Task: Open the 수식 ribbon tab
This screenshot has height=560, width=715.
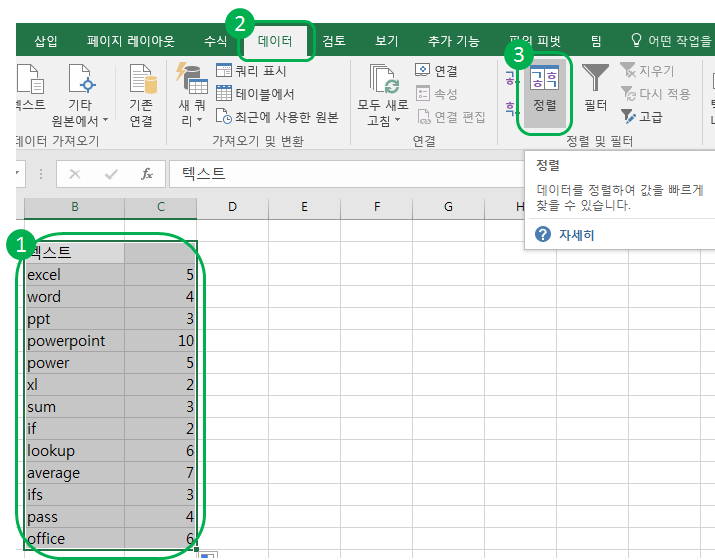Action: pyautogui.click(x=215, y=41)
